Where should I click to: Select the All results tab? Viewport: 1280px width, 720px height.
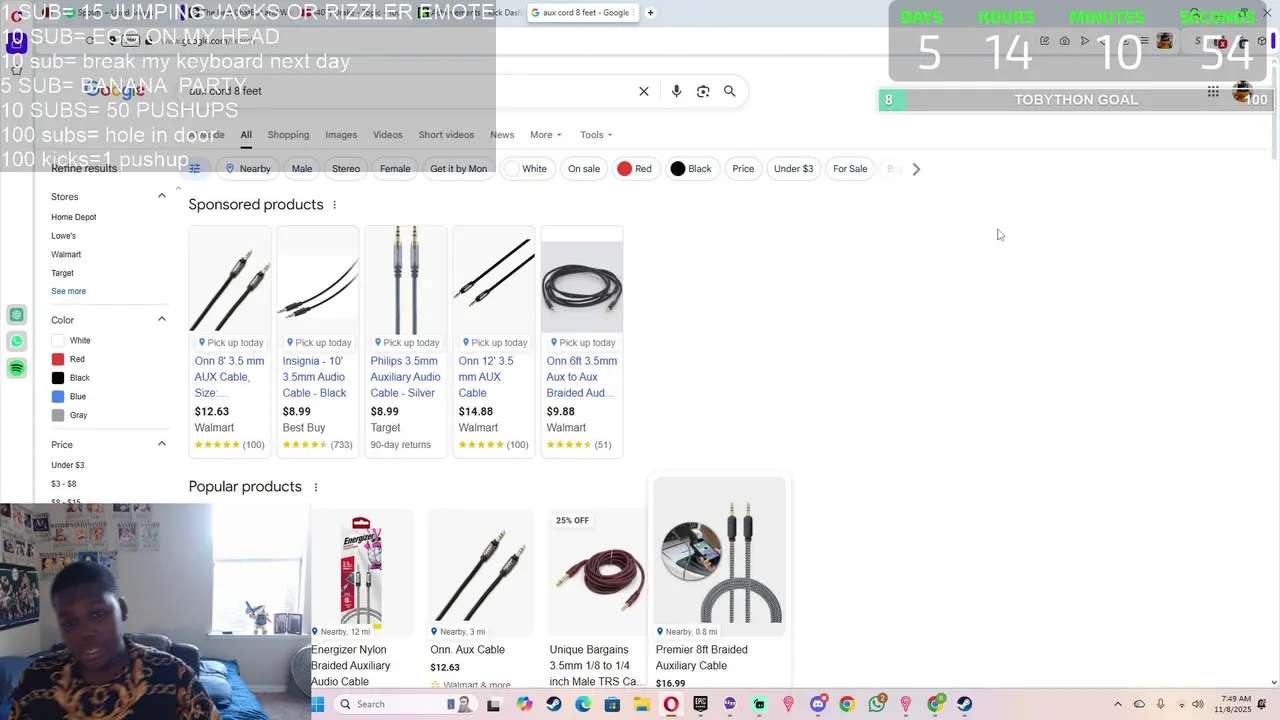point(246,135)
